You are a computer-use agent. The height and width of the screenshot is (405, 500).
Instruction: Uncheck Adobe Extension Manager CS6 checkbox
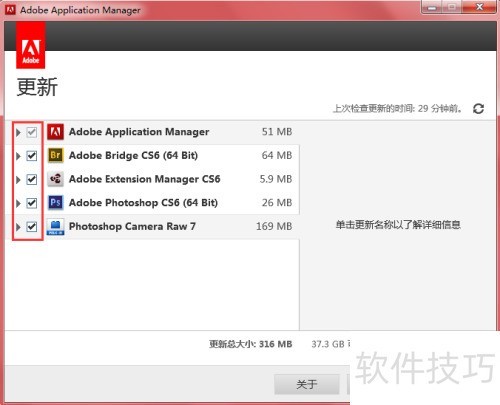[x=32, y=179]
